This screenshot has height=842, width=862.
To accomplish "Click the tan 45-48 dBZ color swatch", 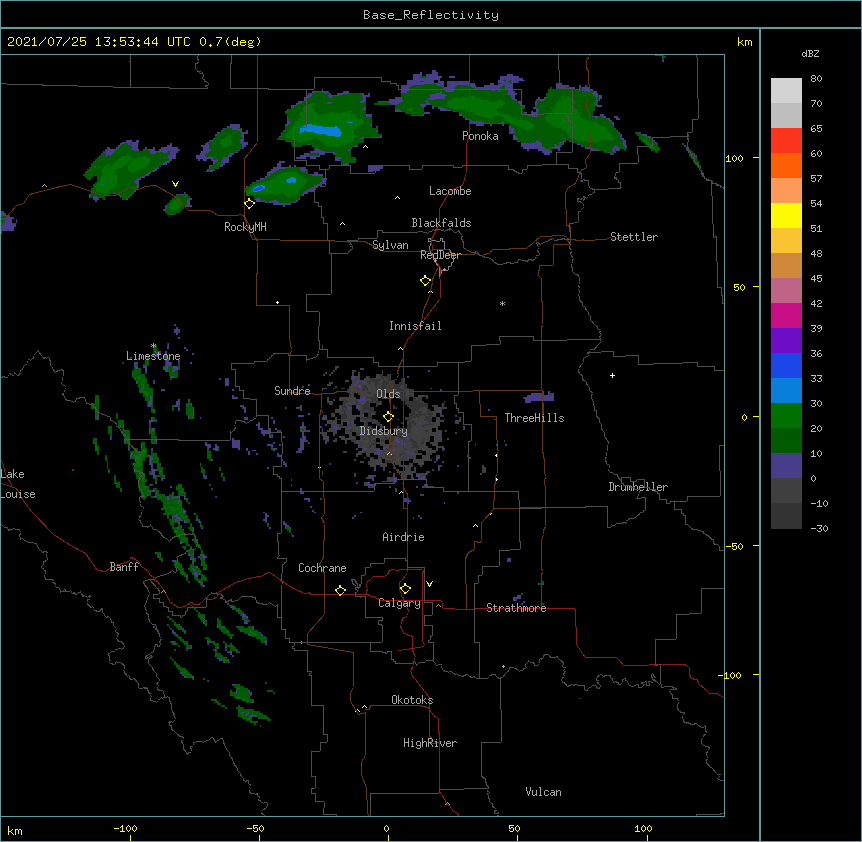I will (x=786, y=265).
